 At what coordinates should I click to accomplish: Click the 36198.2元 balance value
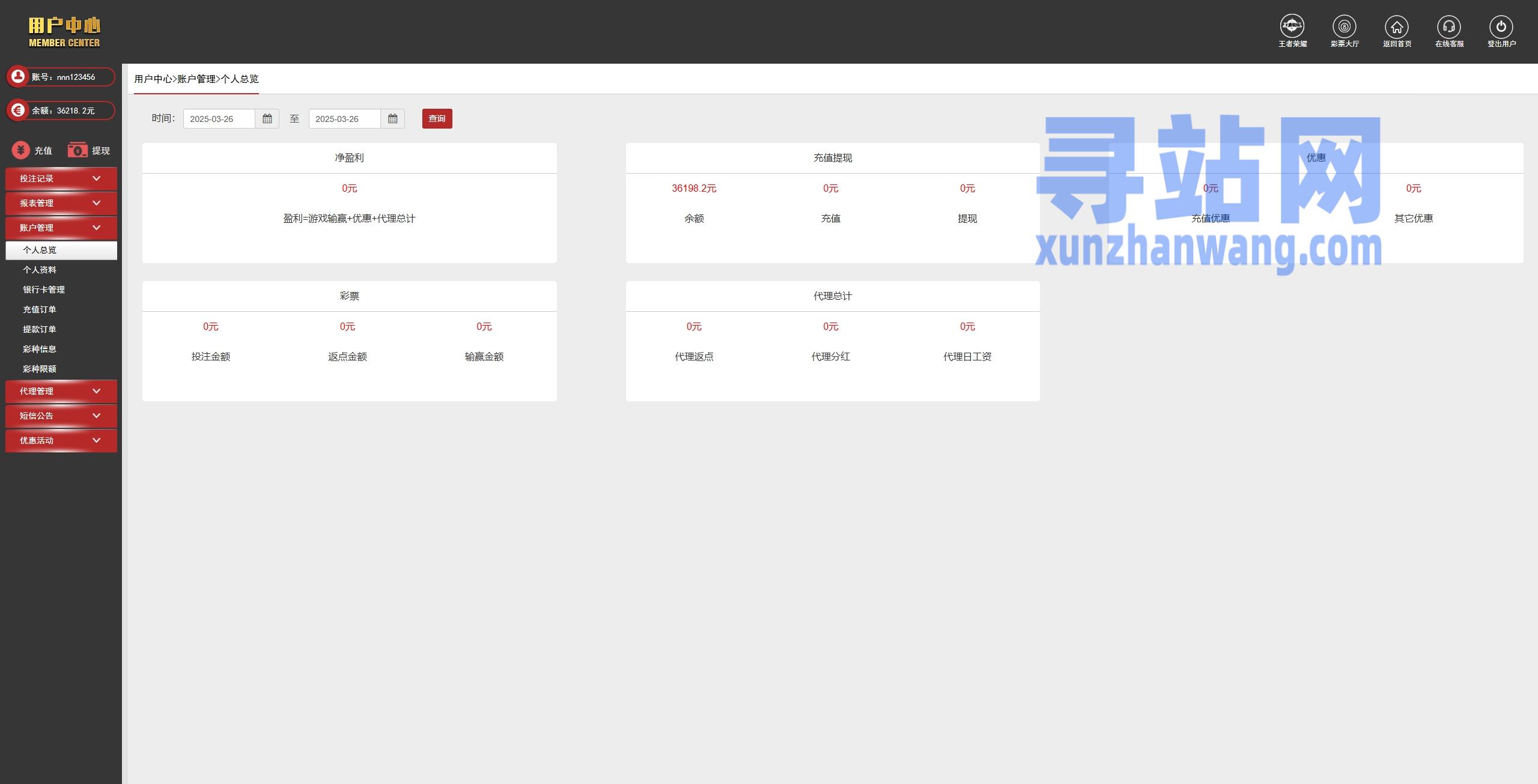pos(694,188)
